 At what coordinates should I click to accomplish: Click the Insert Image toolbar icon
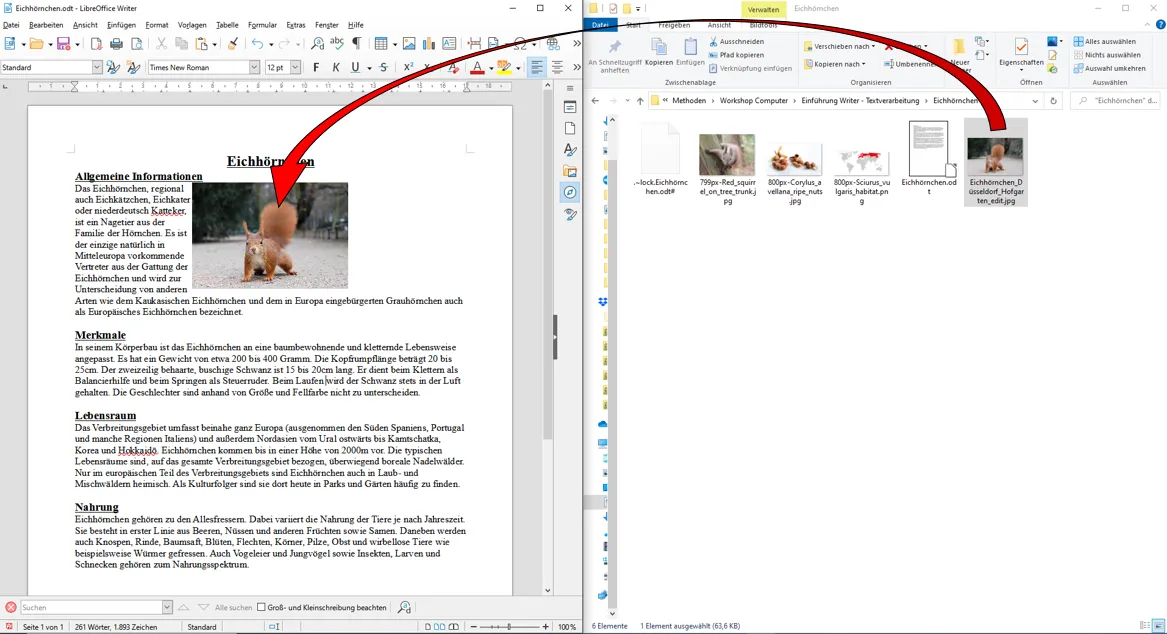[x=408, y=44]
